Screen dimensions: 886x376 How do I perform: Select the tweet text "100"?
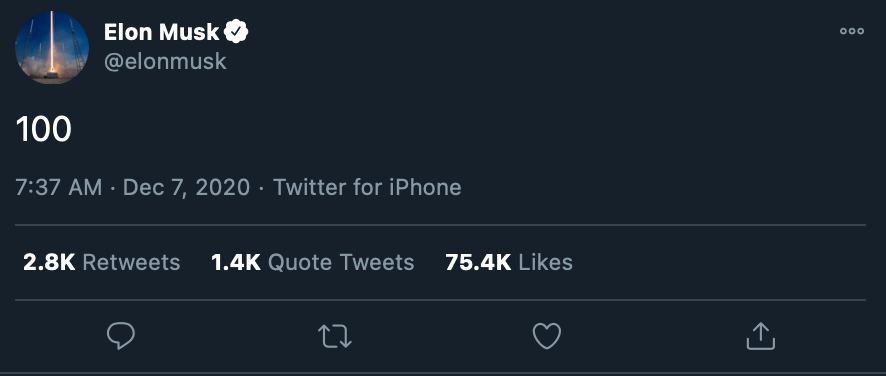pos(44,129)
